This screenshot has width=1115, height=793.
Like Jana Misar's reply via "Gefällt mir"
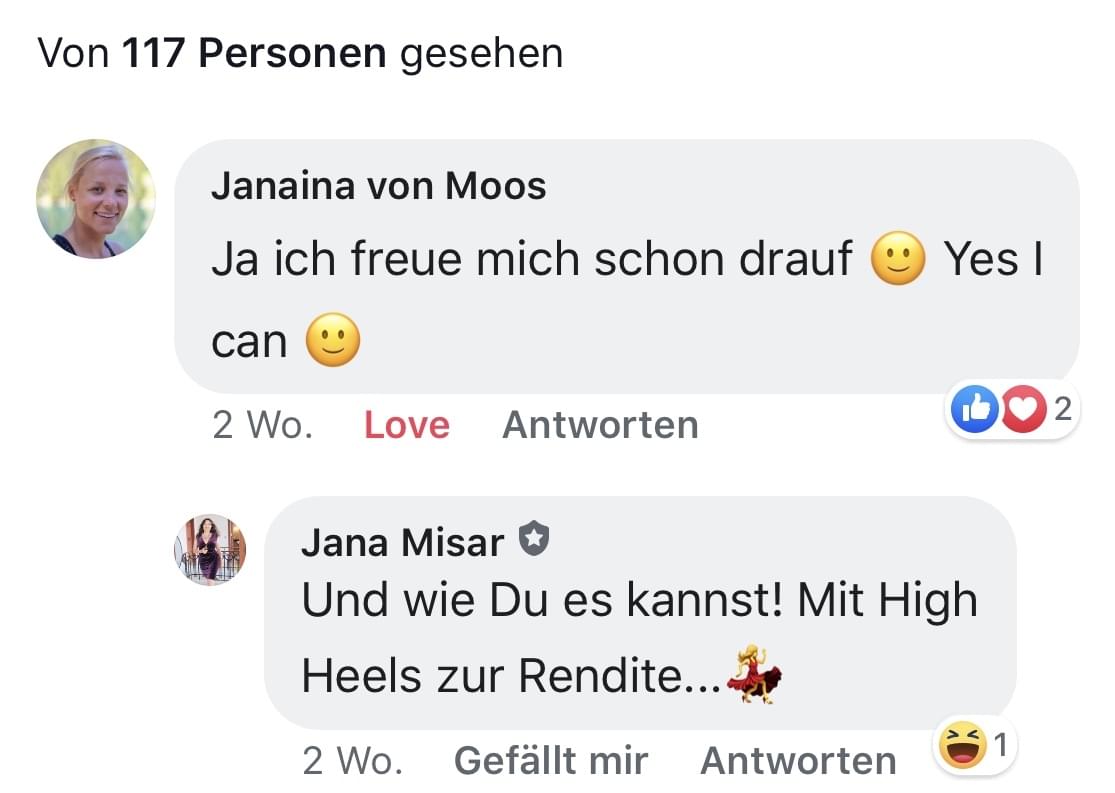coord(550,761)
